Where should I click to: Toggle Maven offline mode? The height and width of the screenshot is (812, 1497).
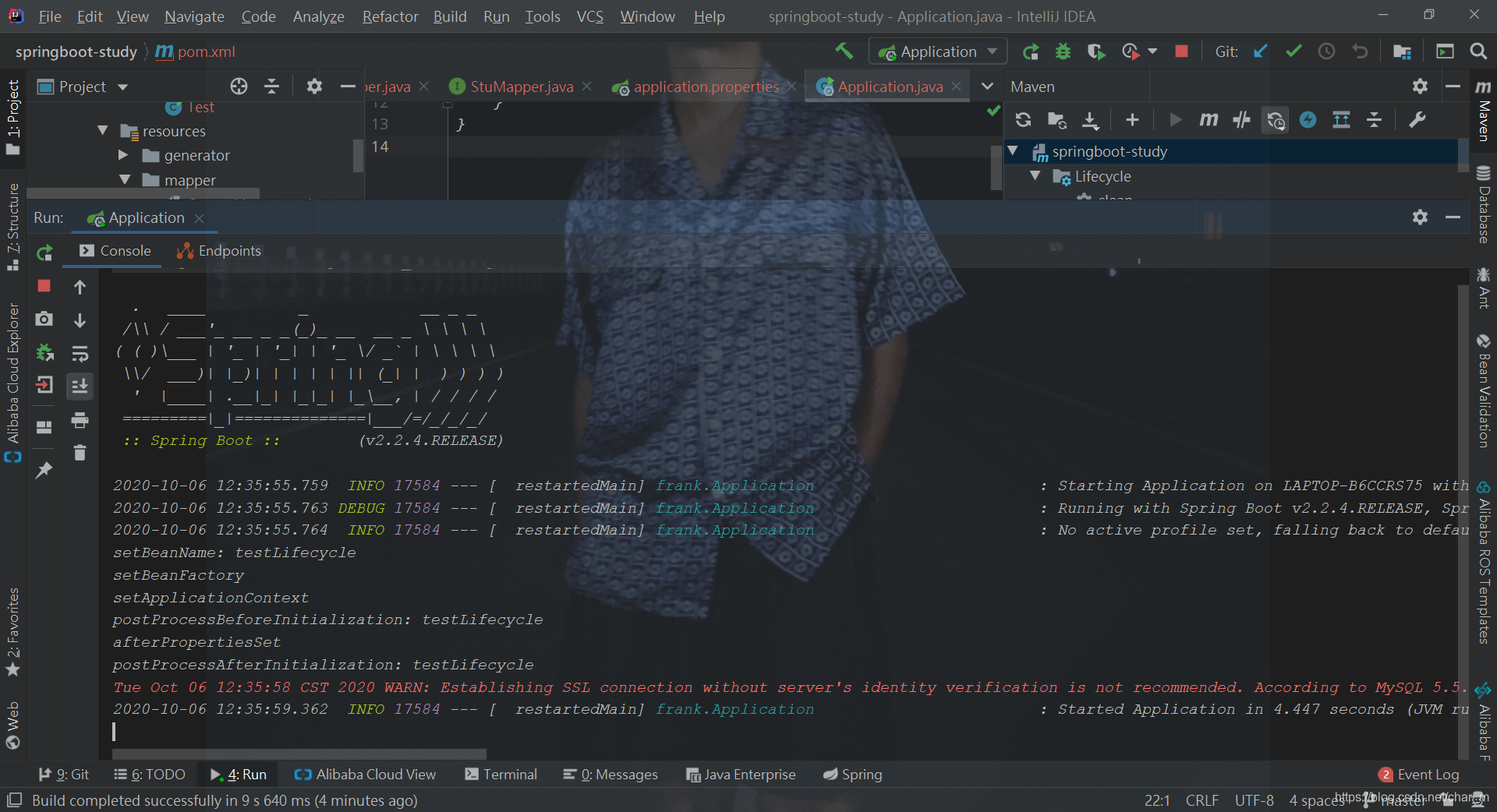pyautogui.click(x=1241, y=120)
